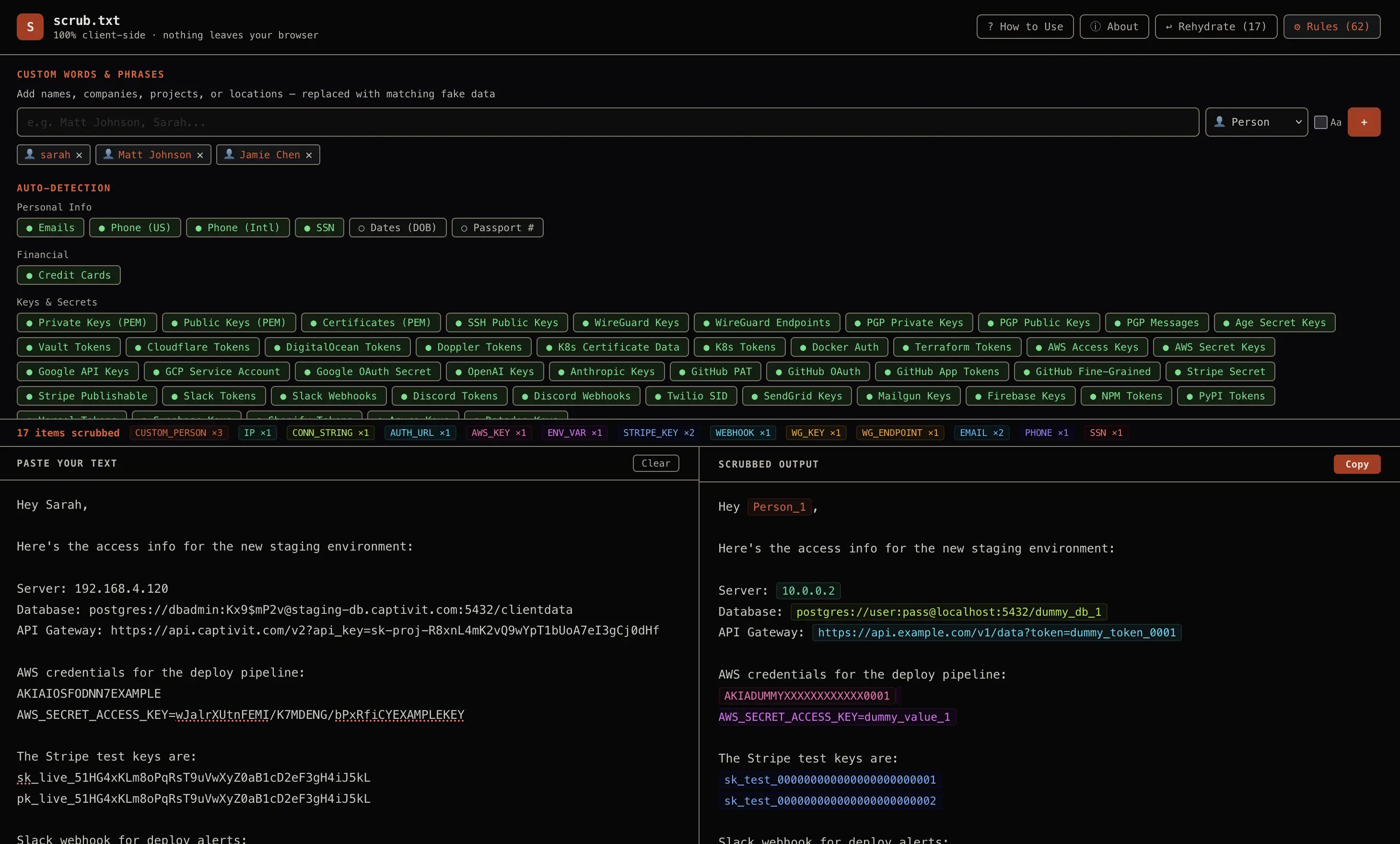Disable Emails auto-detection
Image resolution: width=1400 pixels, height=844 pixels.
point(50,227)
